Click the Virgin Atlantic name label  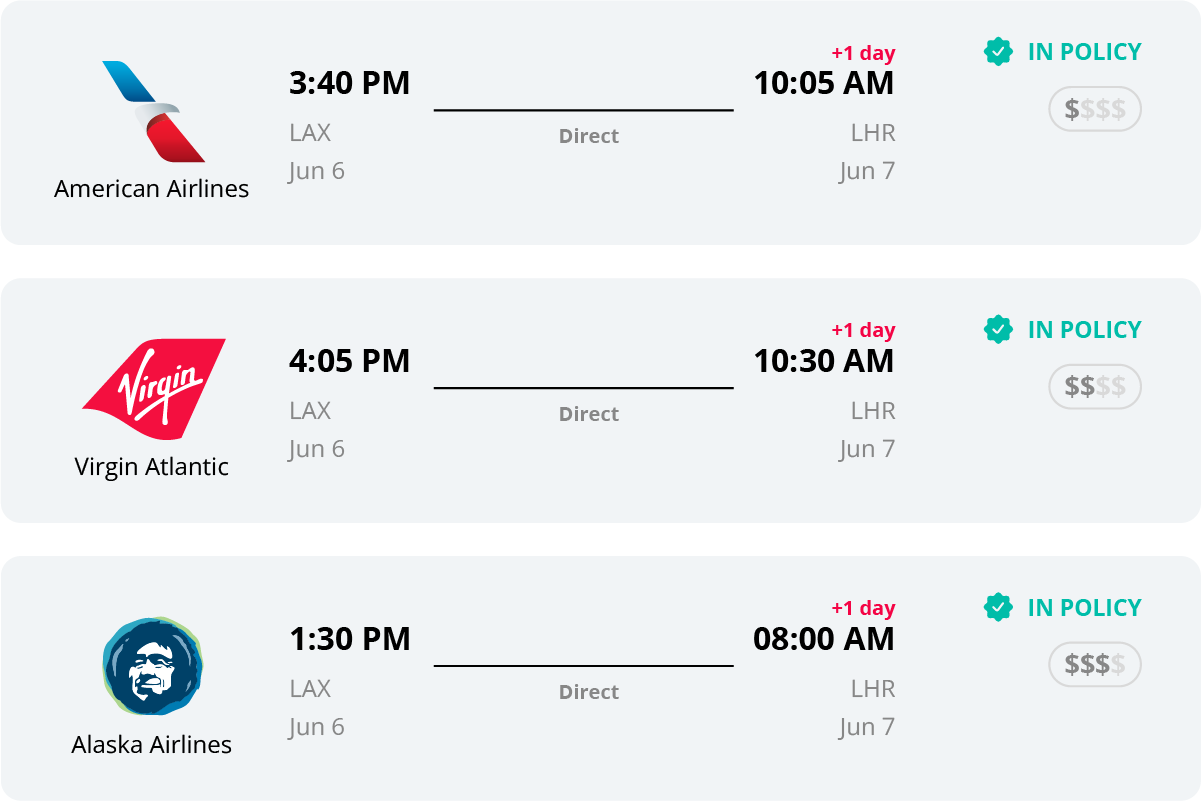[x=152, y=466]
